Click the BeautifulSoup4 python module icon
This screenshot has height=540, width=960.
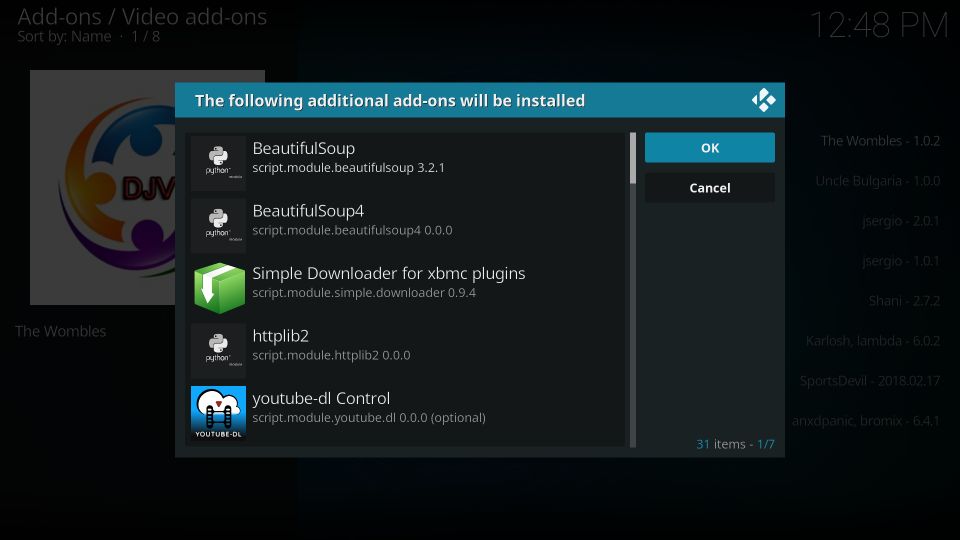[218, 225]
